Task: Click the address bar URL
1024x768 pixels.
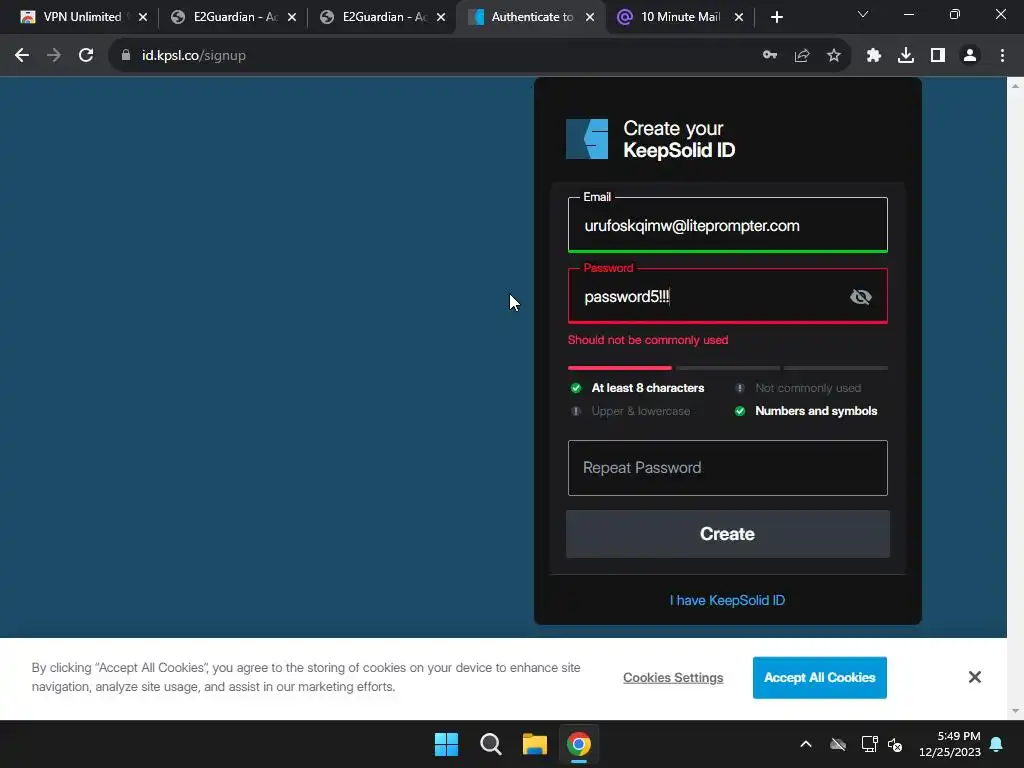Action: tap(193, 56)
